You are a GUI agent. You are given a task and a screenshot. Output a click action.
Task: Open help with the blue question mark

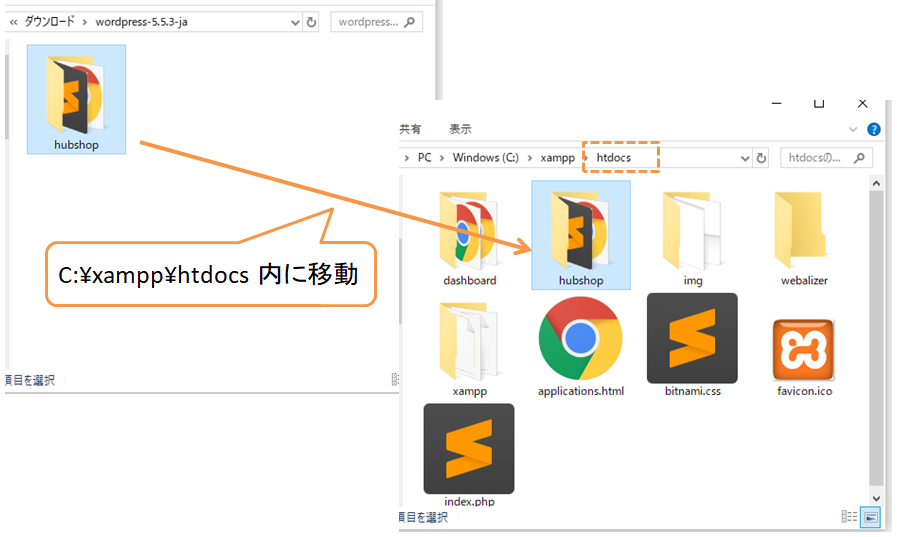click(x=874, y=129)
